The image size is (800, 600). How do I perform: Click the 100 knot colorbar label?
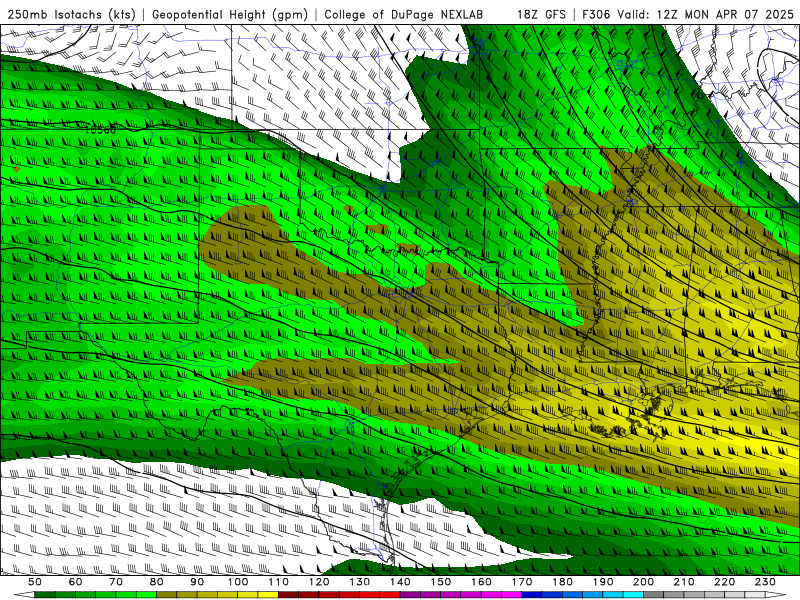(x=238, y=582)
